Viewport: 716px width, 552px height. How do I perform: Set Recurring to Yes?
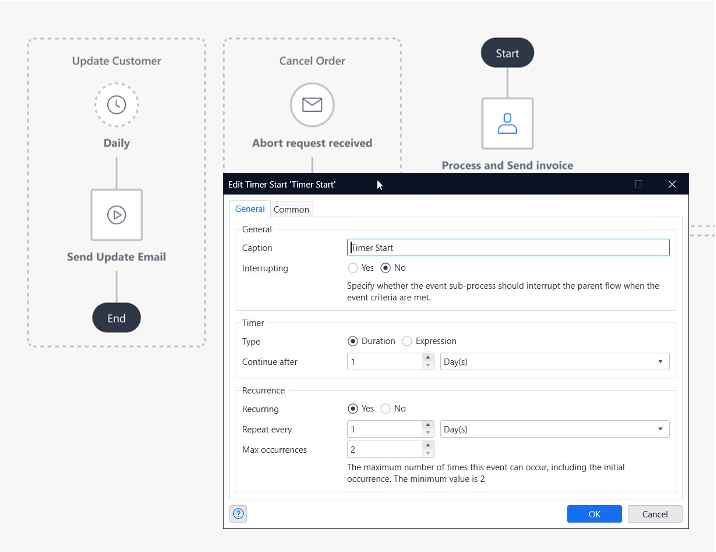353,409
